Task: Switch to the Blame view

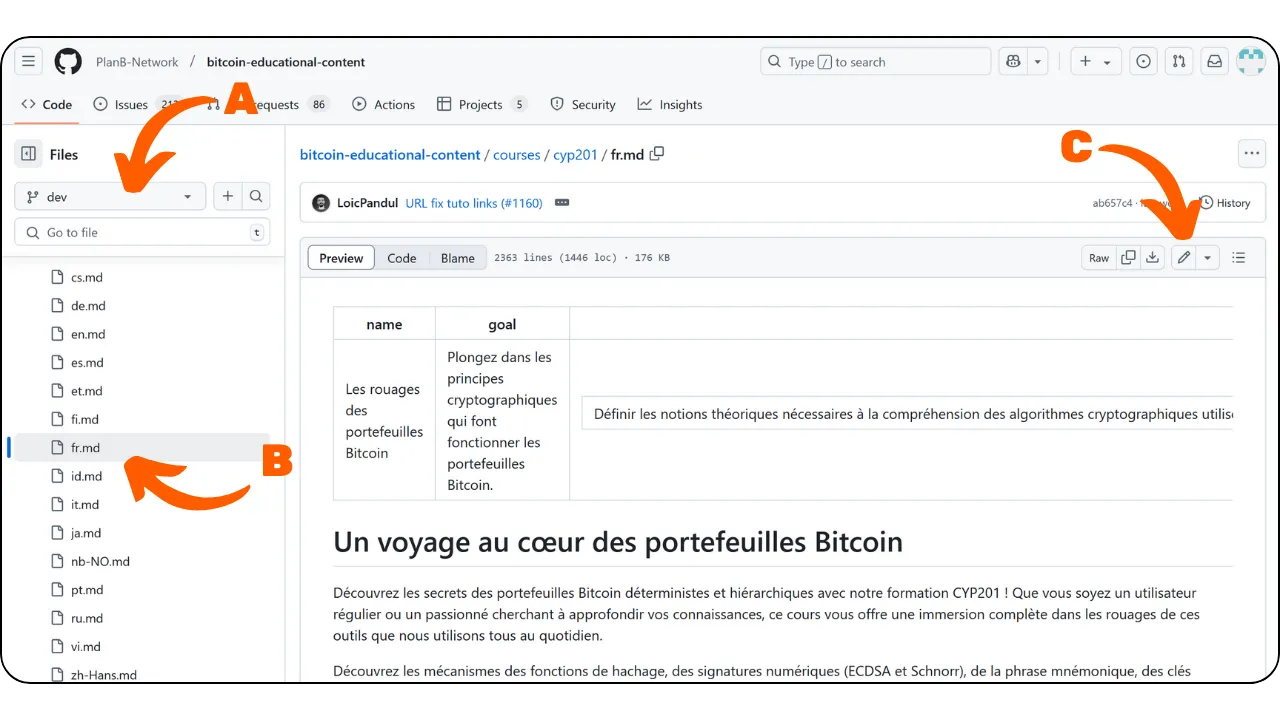Action: pyautogui.click(x=458, y=258)
